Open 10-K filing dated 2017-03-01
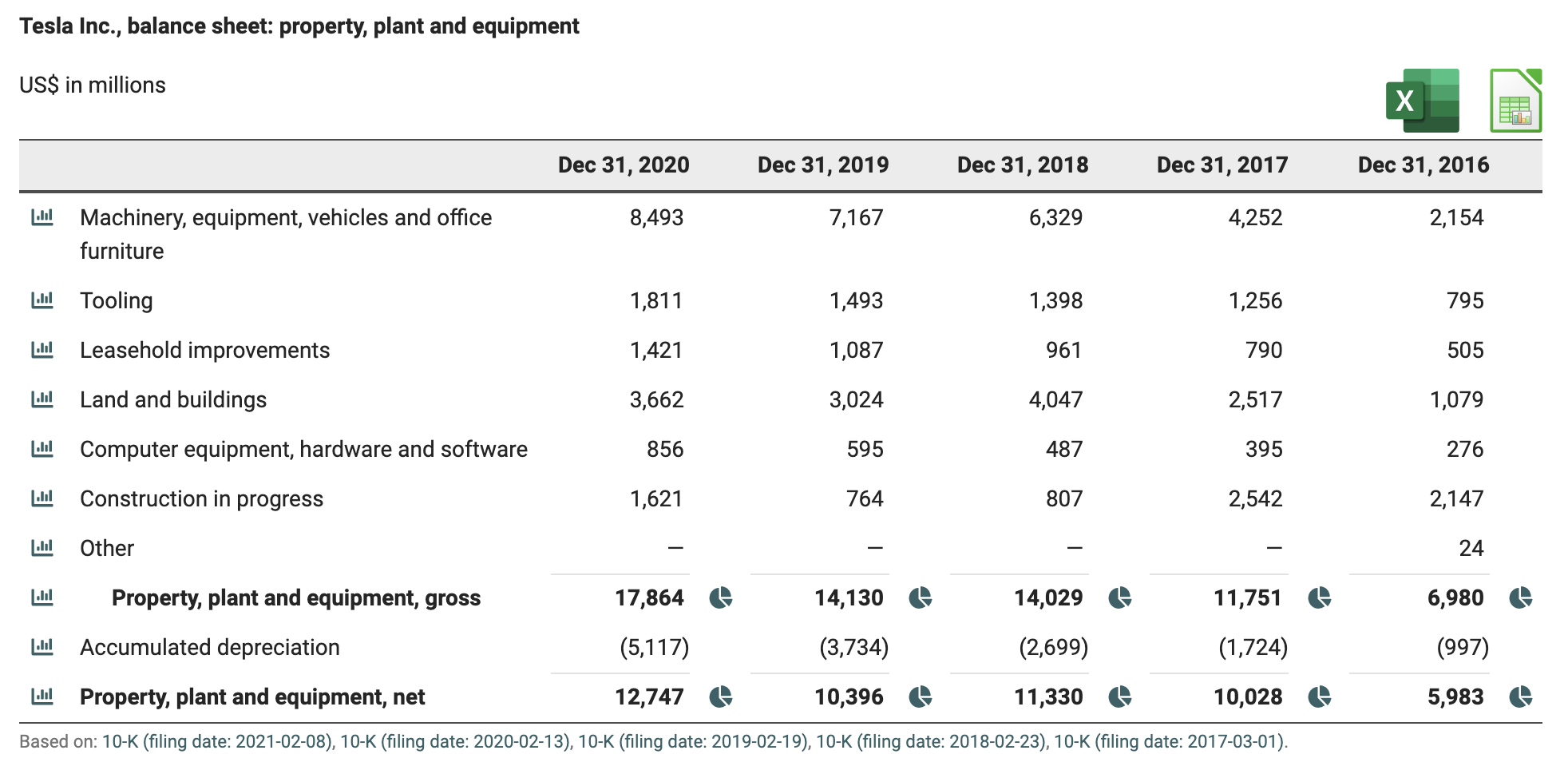 (x=1169, y=741)
